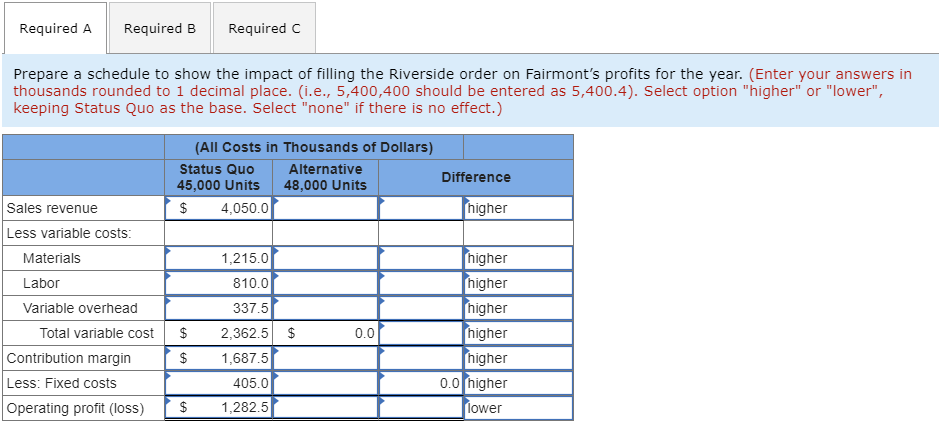Open Contribution margin higher/lower dropdown
The height and width of the screenshot is (422, 948).
518,358
